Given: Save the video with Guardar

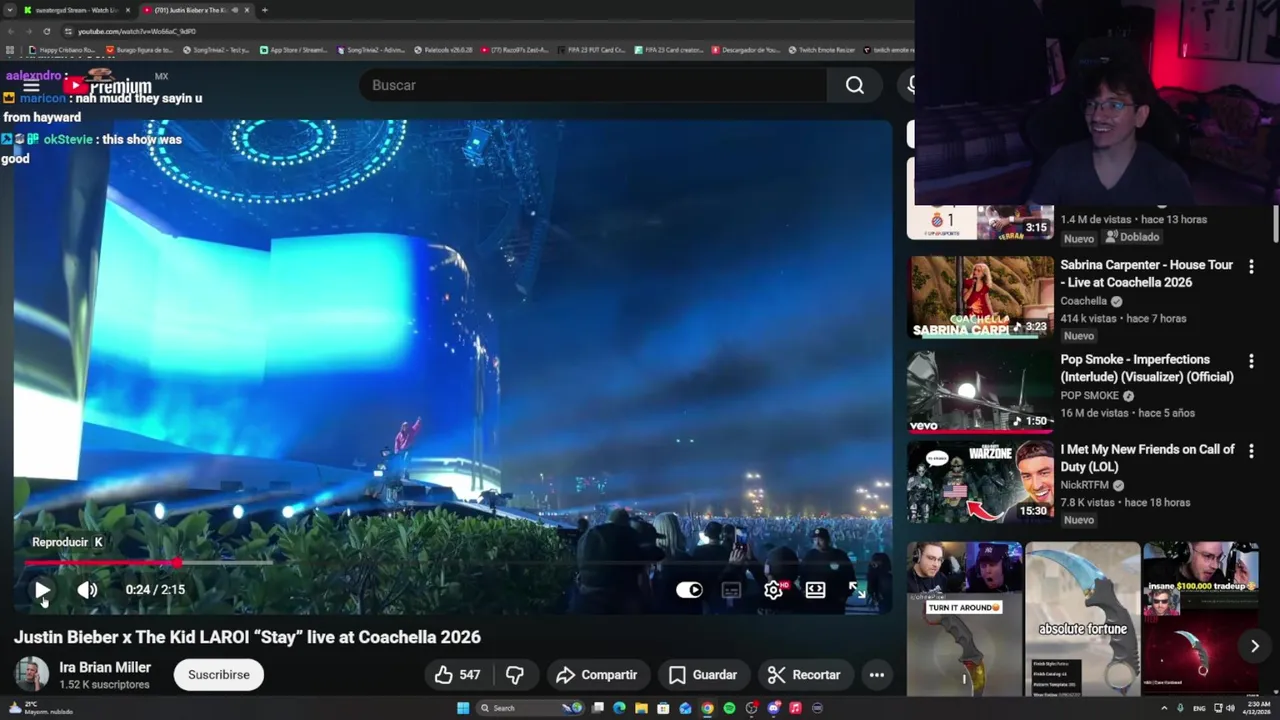Looking at the screenshot, I should [x=703, y=675].
